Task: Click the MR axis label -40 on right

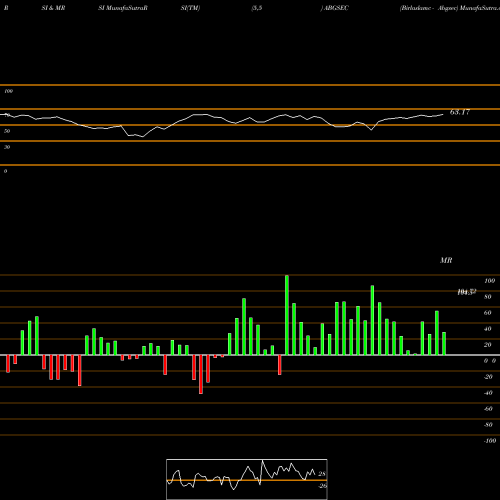Action: 488,393
